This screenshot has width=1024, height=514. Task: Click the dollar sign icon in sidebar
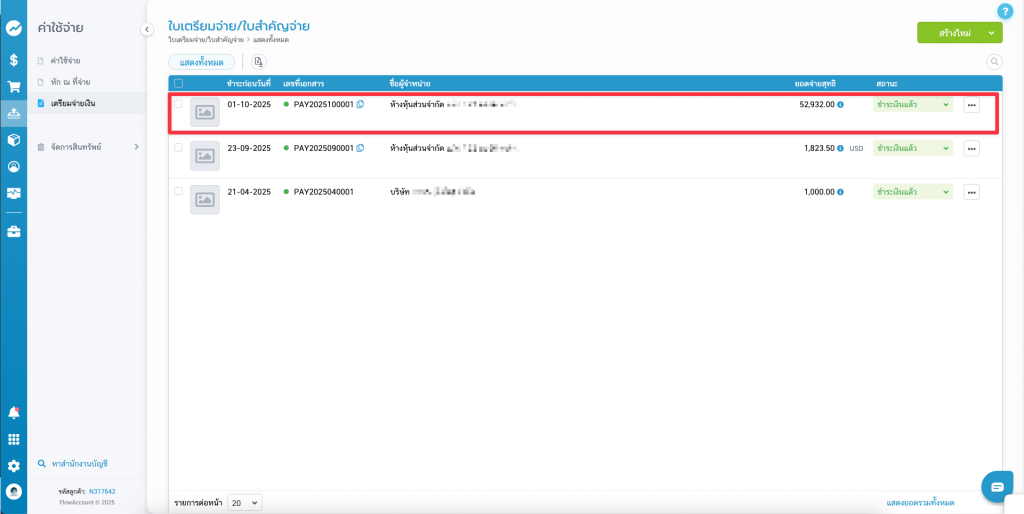[x=13, y=60]
